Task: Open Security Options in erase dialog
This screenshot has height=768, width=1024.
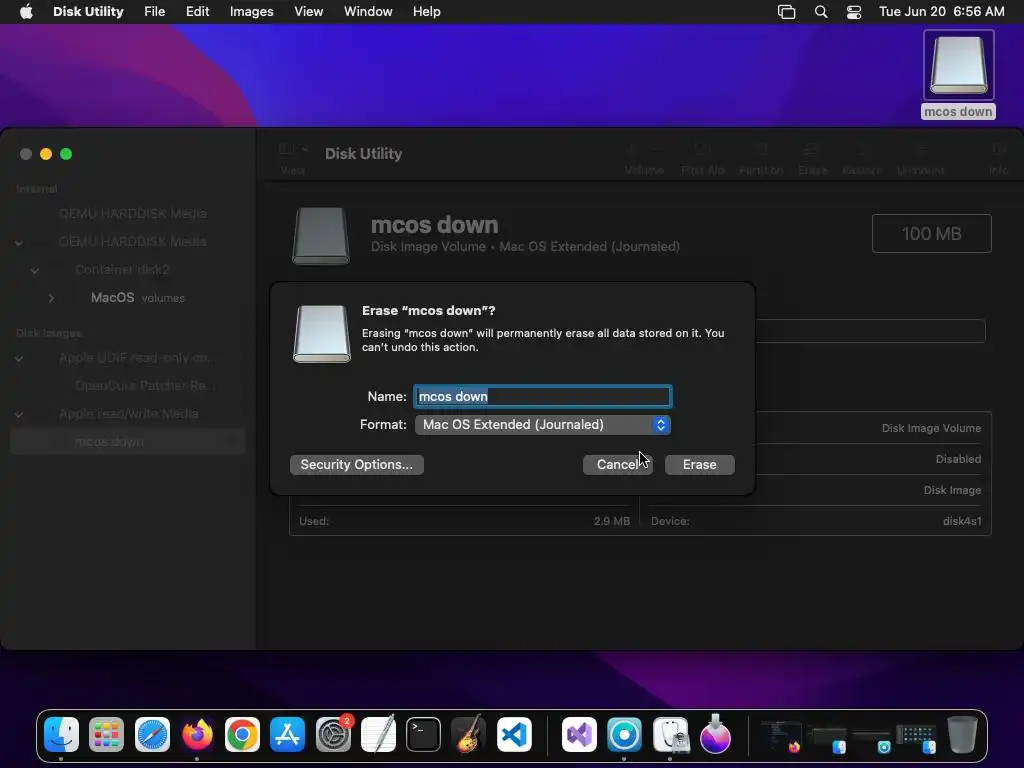Action: (x=357, y=464)
